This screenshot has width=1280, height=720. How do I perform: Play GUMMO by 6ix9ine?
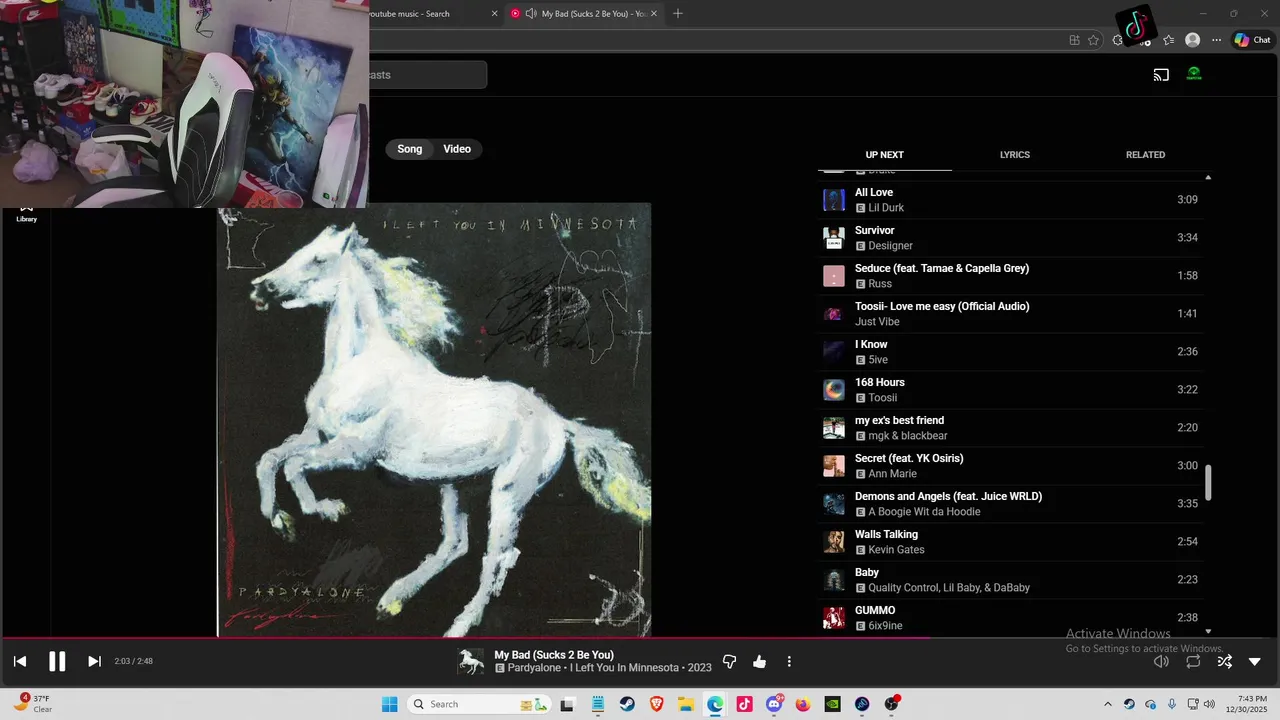[1010, 618]
